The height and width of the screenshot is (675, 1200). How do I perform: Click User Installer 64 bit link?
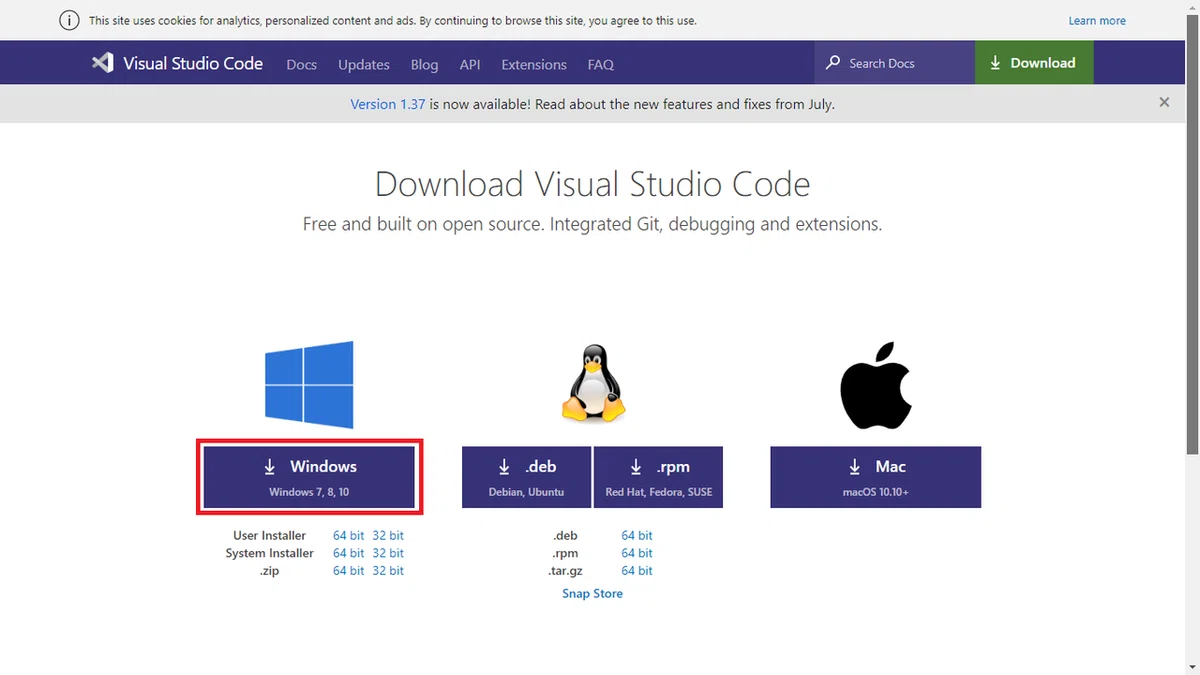click(349, 536)
